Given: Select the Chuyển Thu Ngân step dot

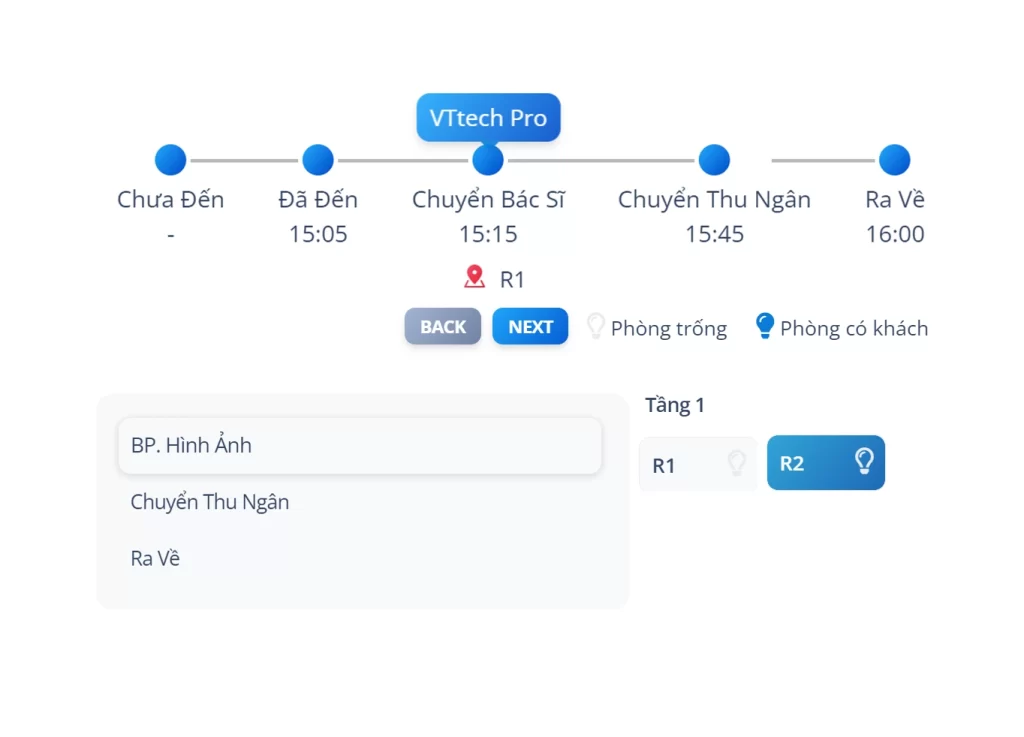Looking at the screenshot, I should 714,160.
